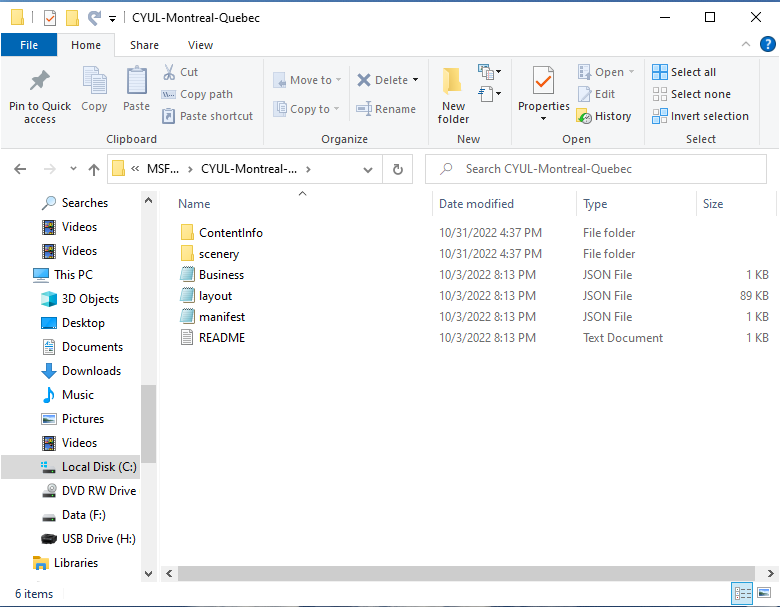Switch to large icons view button
This screenshot has width=780, height=607.
pos(764,593)
